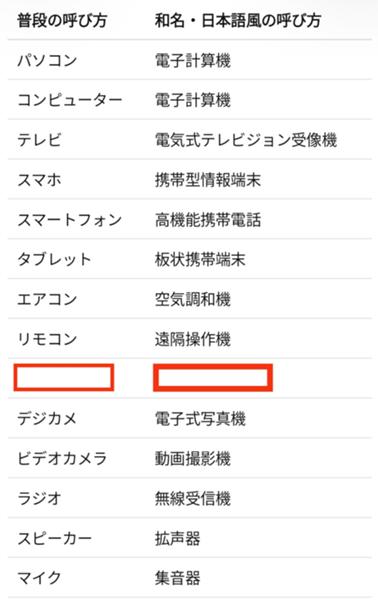This screenshot has width=378, height=600.
Task: Select the デジカメ row label
Action: [x=47, y=419]
